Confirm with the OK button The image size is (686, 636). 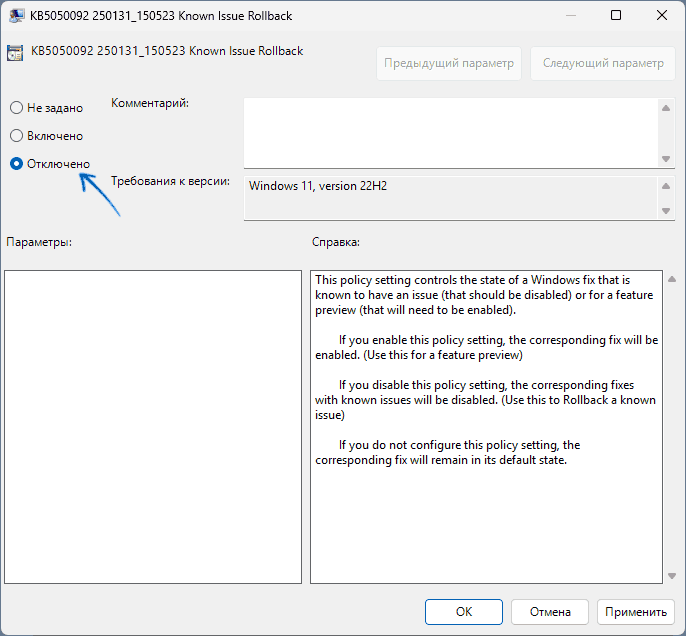pyautogui.click(x=464, y=612)
